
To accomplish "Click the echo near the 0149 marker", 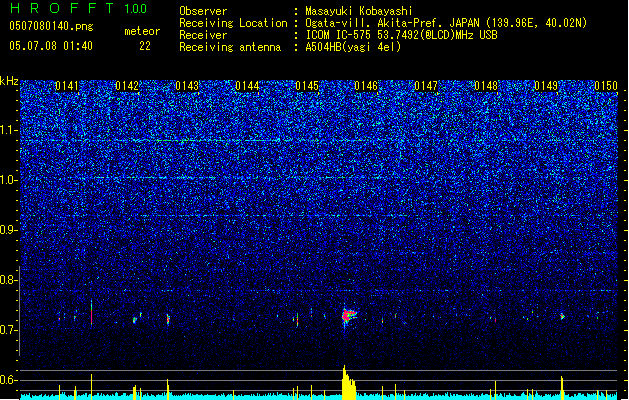I will [x=562, y=316].
